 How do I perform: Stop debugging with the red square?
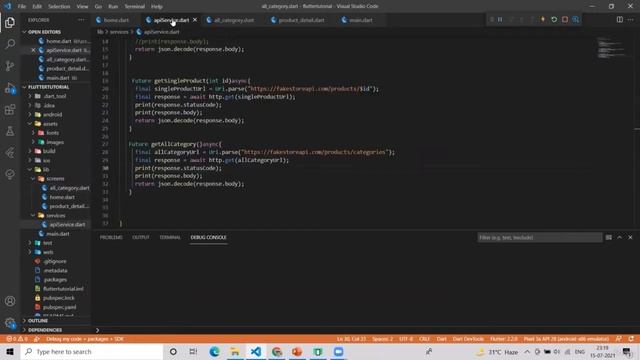pyautogui.click(x=565, y=20)
